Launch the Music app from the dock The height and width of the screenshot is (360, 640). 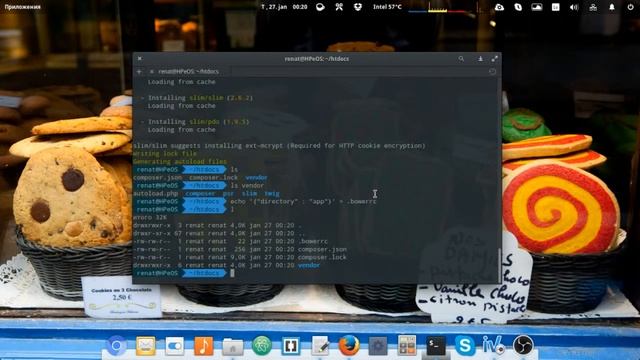coord(204,346)
